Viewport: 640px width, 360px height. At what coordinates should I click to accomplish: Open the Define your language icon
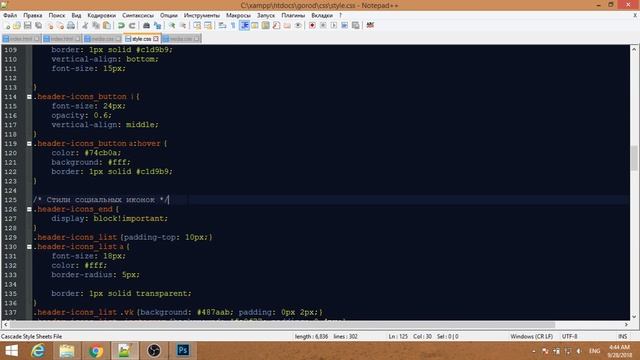(255, 25)
